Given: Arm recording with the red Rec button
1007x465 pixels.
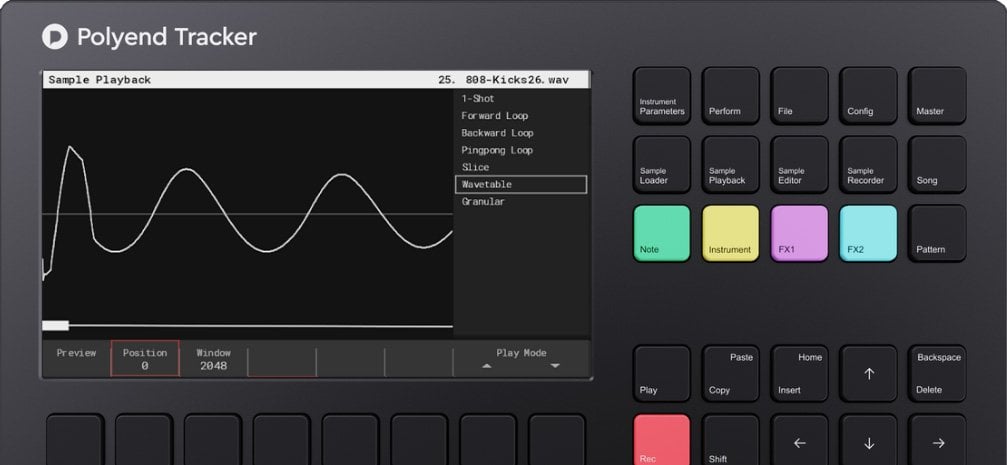Looking at the screenshot, I should [x=661, y=440].
